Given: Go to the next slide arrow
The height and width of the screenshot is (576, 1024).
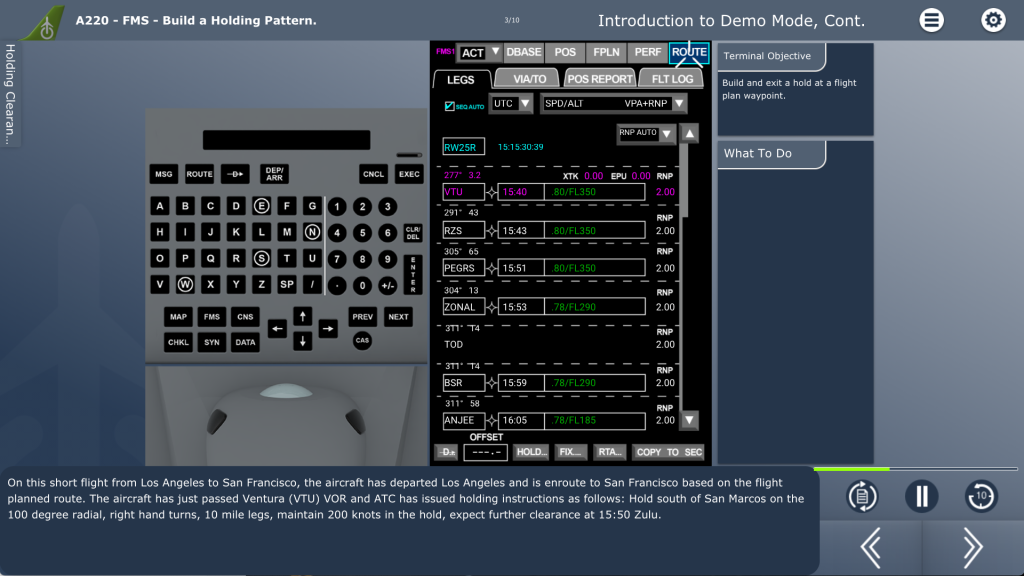Looking at the screenshot, I should coord(972,547).
